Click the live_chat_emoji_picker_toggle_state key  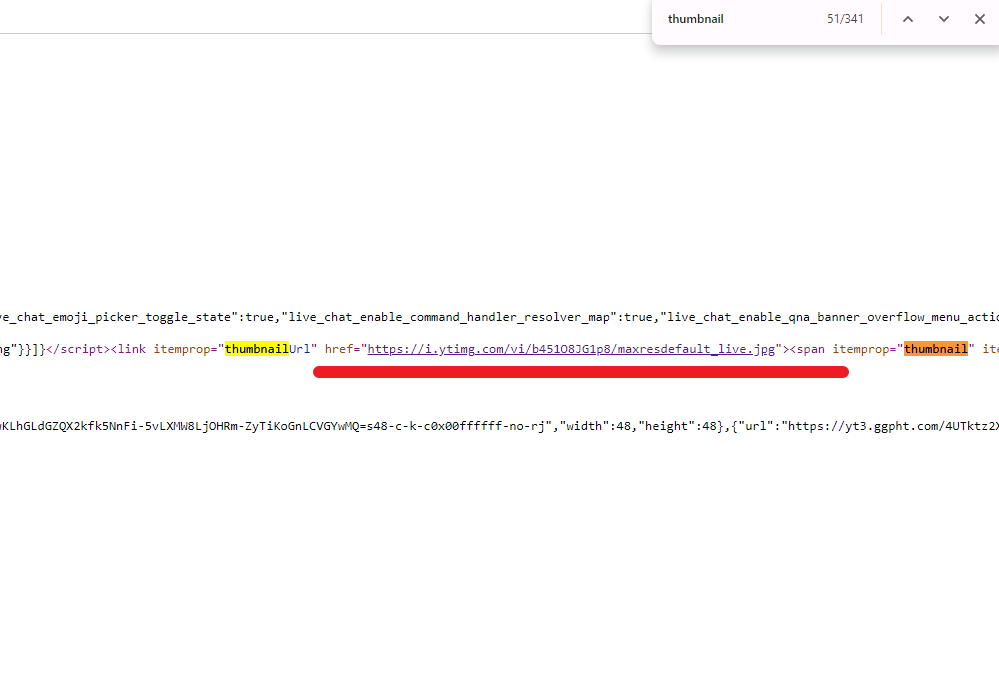pos(118,317)
